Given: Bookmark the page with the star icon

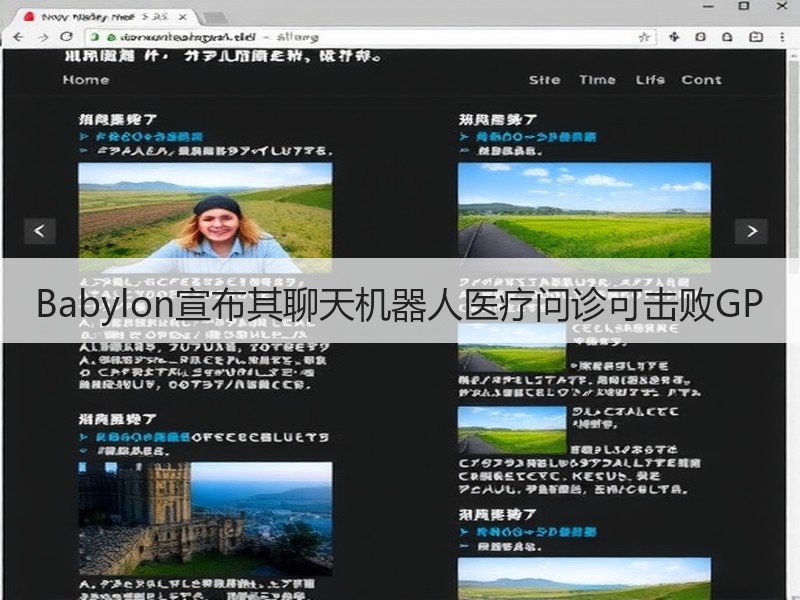Looking at the screenshot, I should 644,37.
